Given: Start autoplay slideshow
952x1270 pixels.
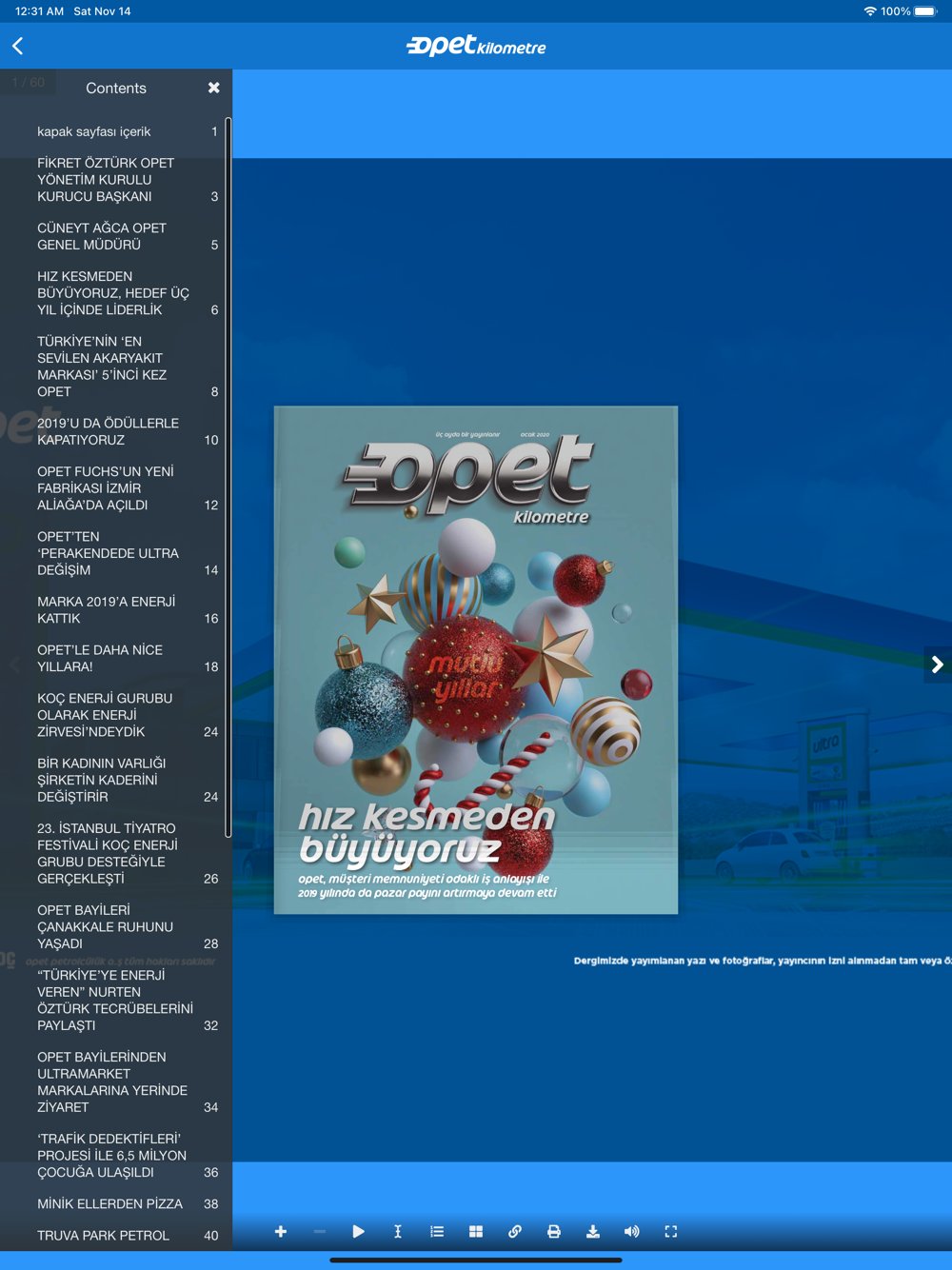Looking at the screenshot, I should point(358,1232).
